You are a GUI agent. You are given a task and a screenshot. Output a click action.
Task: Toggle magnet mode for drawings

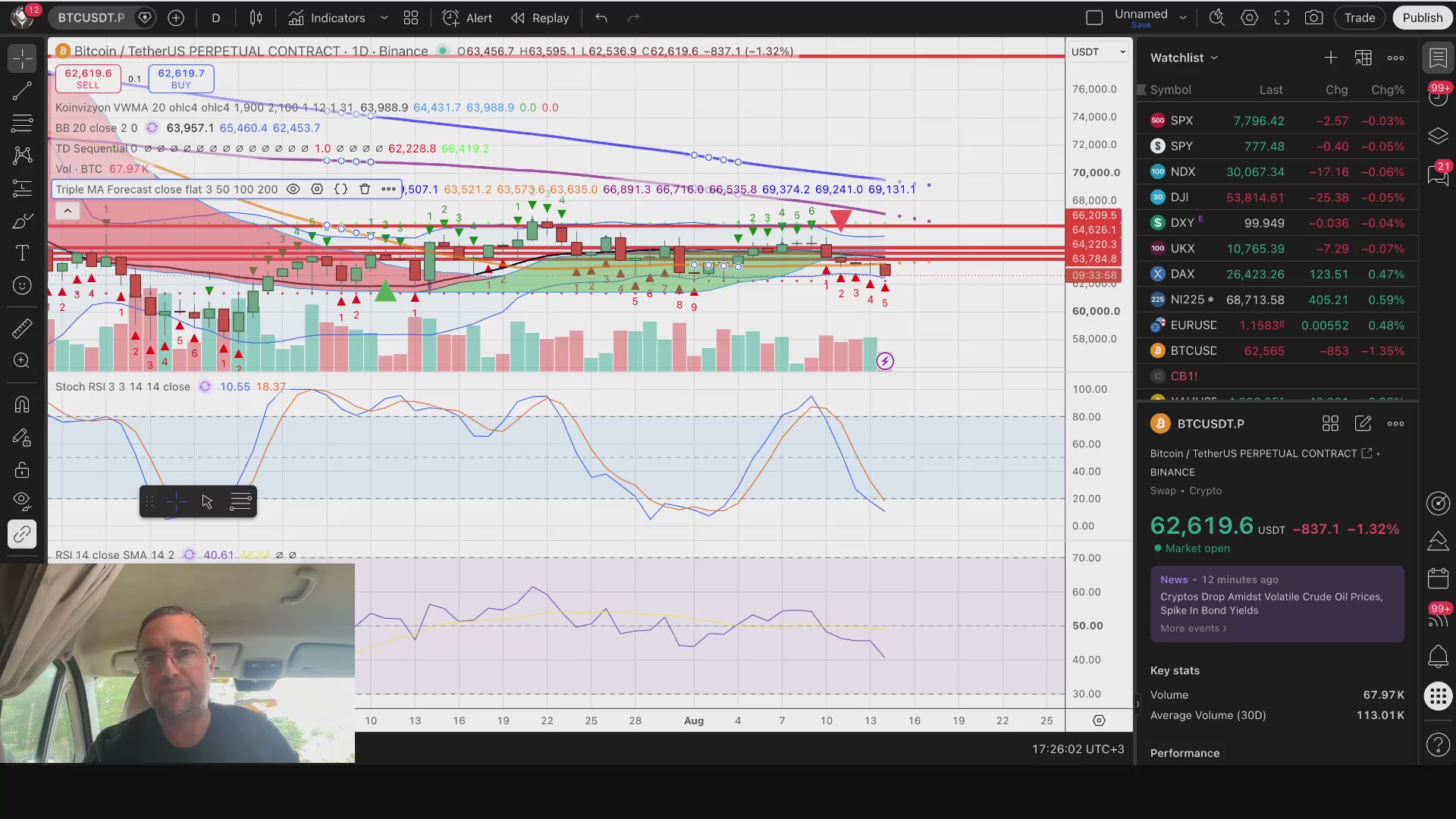tap(22, 404)
